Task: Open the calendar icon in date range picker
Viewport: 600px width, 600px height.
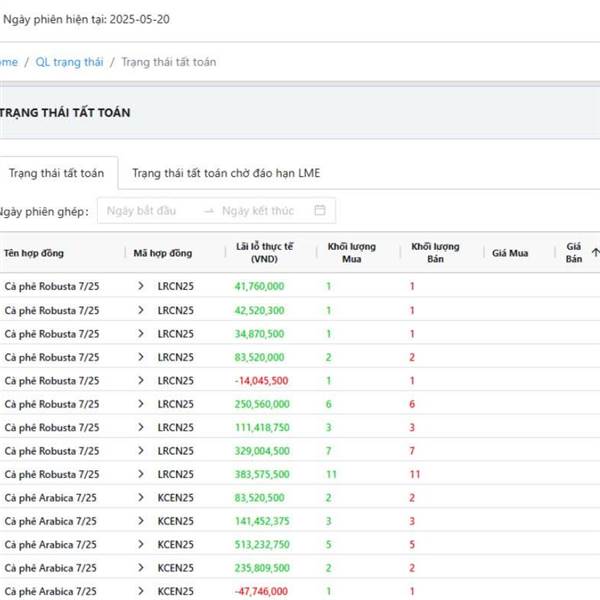Action: [x=320, y=211]
